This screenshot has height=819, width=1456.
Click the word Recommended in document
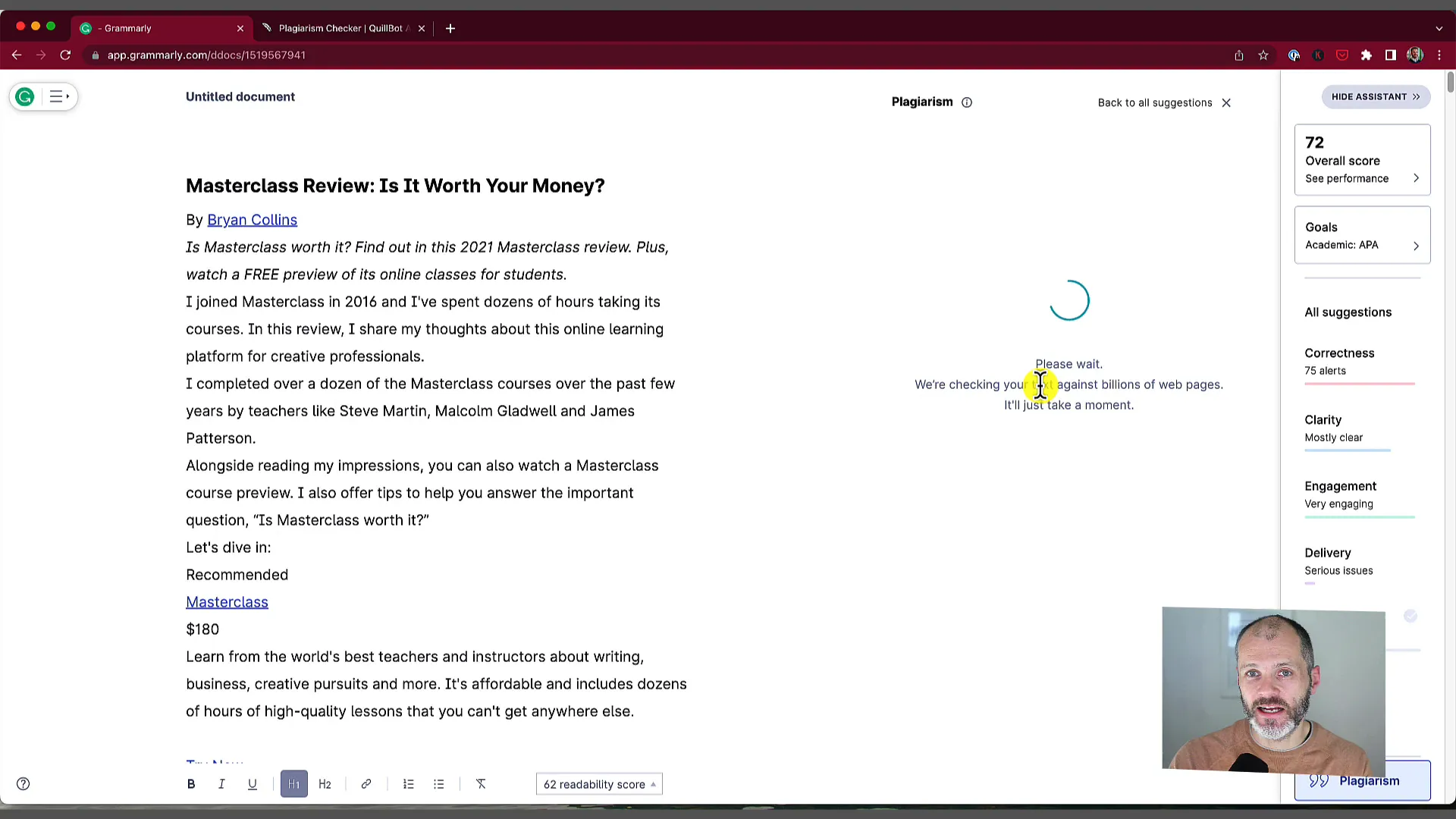coord(237,575)
